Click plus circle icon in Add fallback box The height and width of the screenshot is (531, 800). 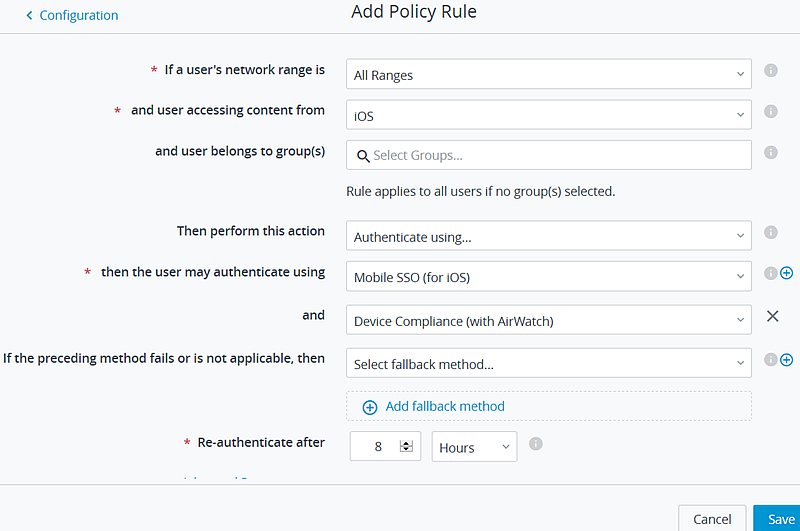[x=370, y=407]
